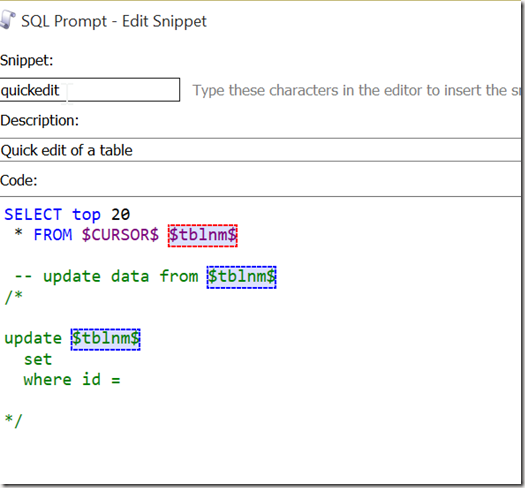Click the closing comment marker */
525x488 pixels.
(x=13, y=420)
